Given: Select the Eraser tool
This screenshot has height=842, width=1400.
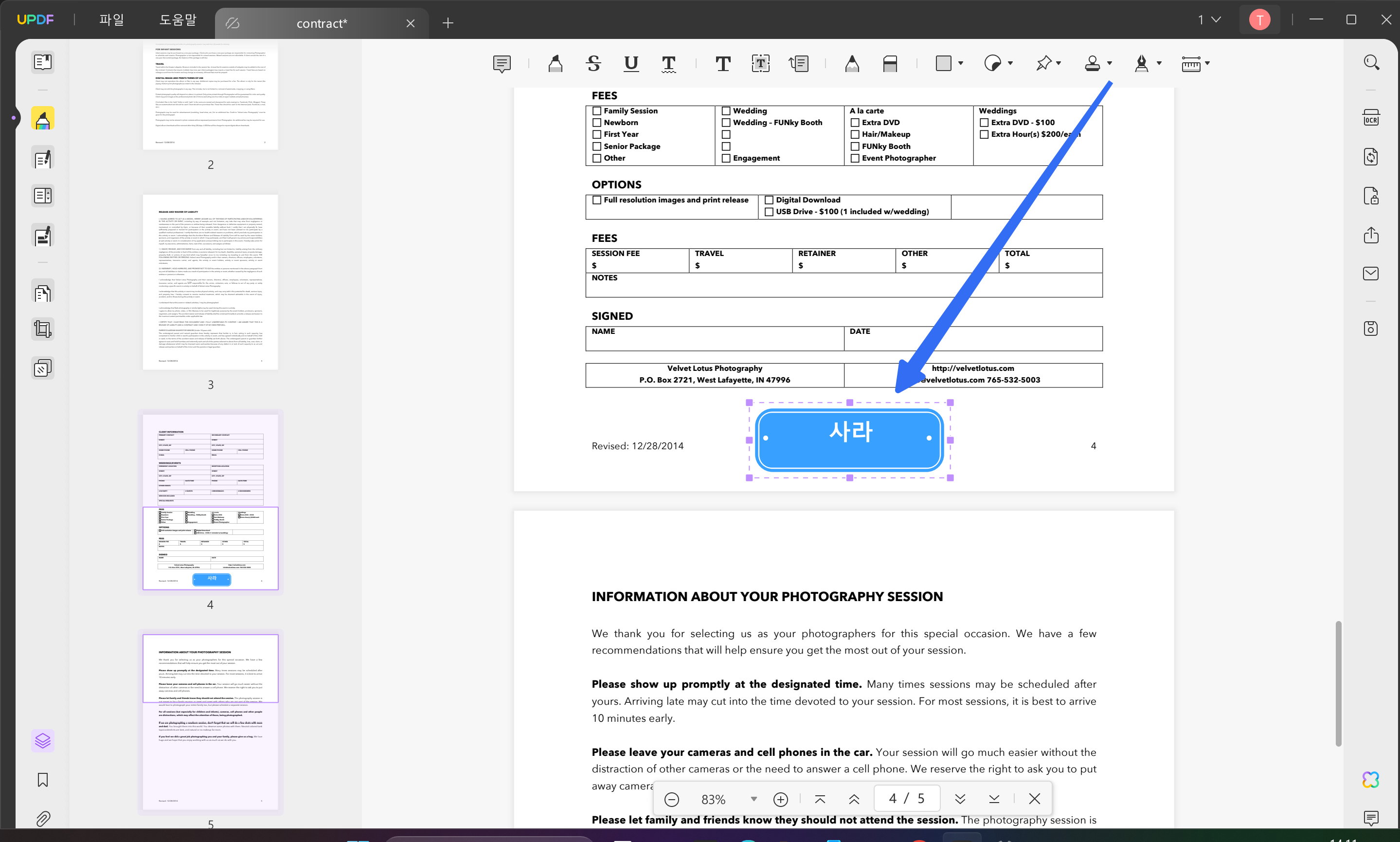Looking at the screenshot, I should [x=890, y=64].
